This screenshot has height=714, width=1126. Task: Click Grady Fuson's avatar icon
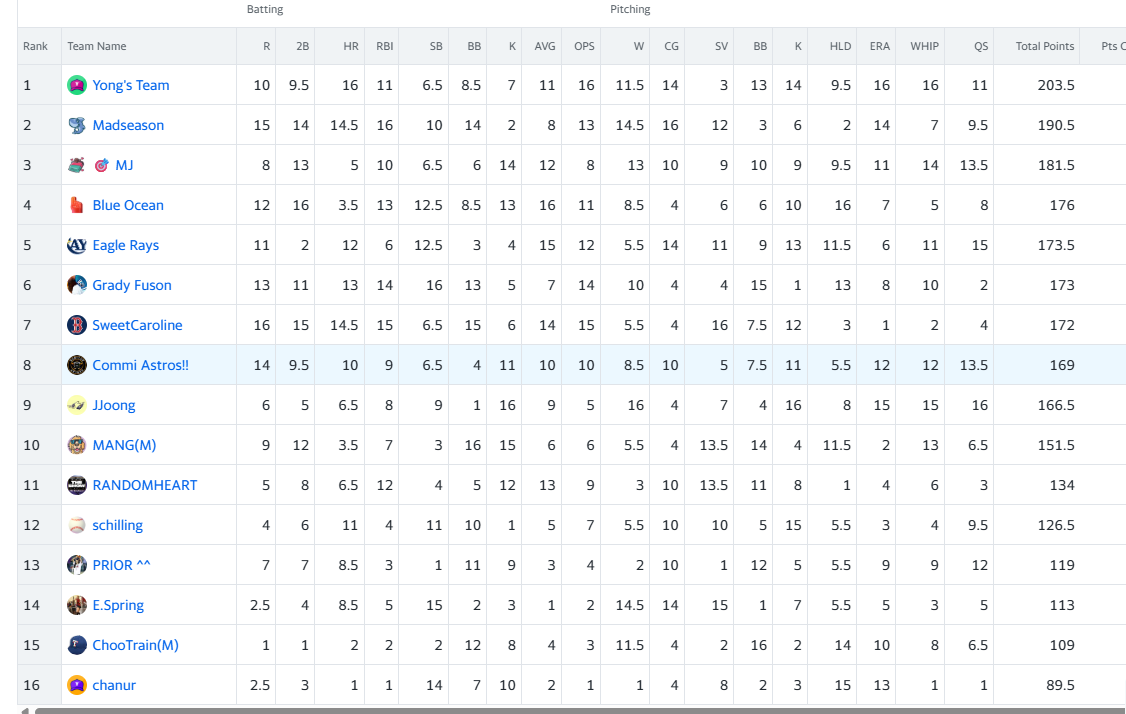(x=77, y=285)
